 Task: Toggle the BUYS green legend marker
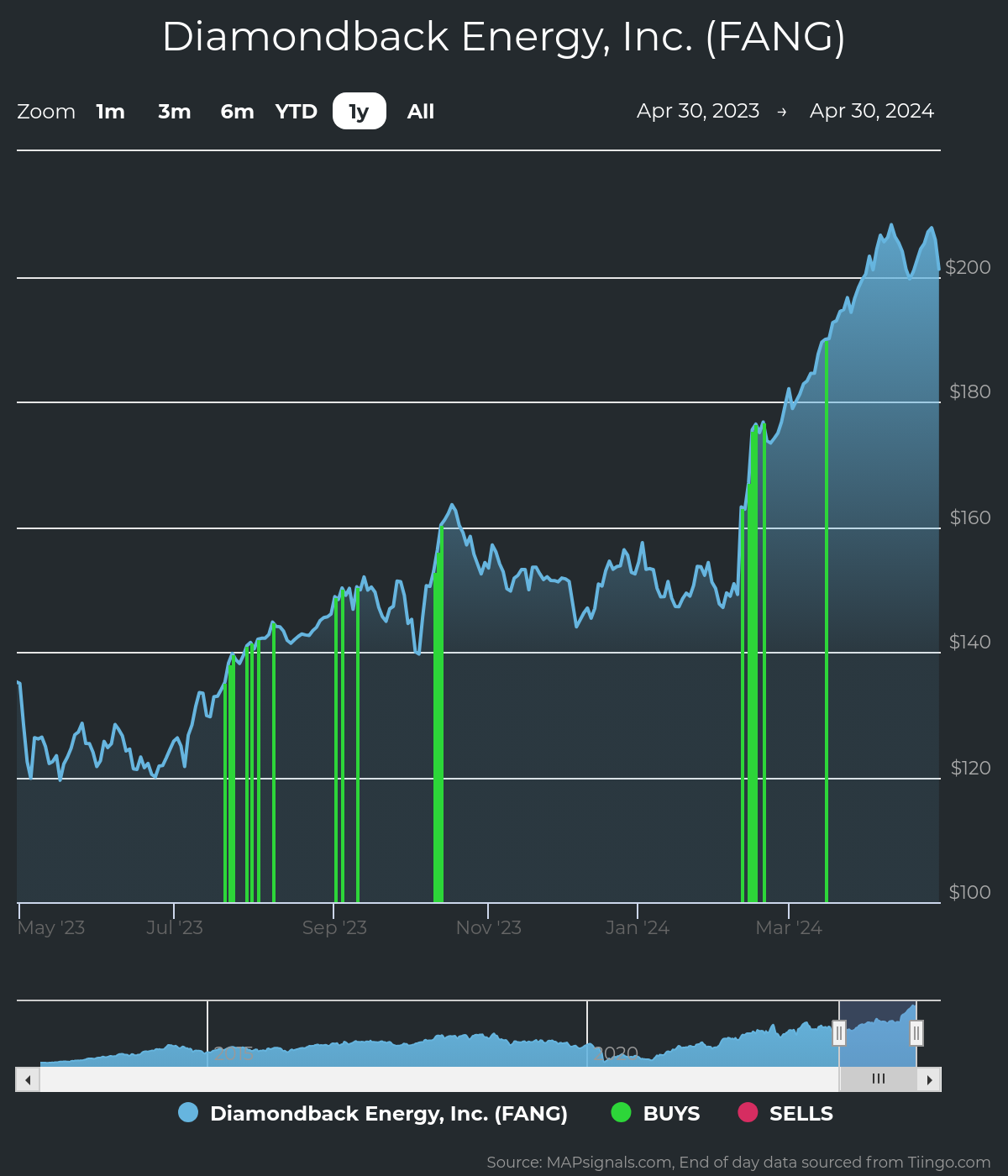coord(621,1113)
